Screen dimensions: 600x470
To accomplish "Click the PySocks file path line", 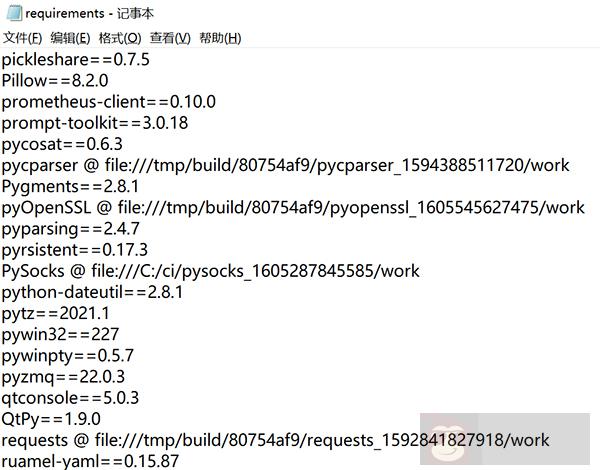I will pos(210,271).
